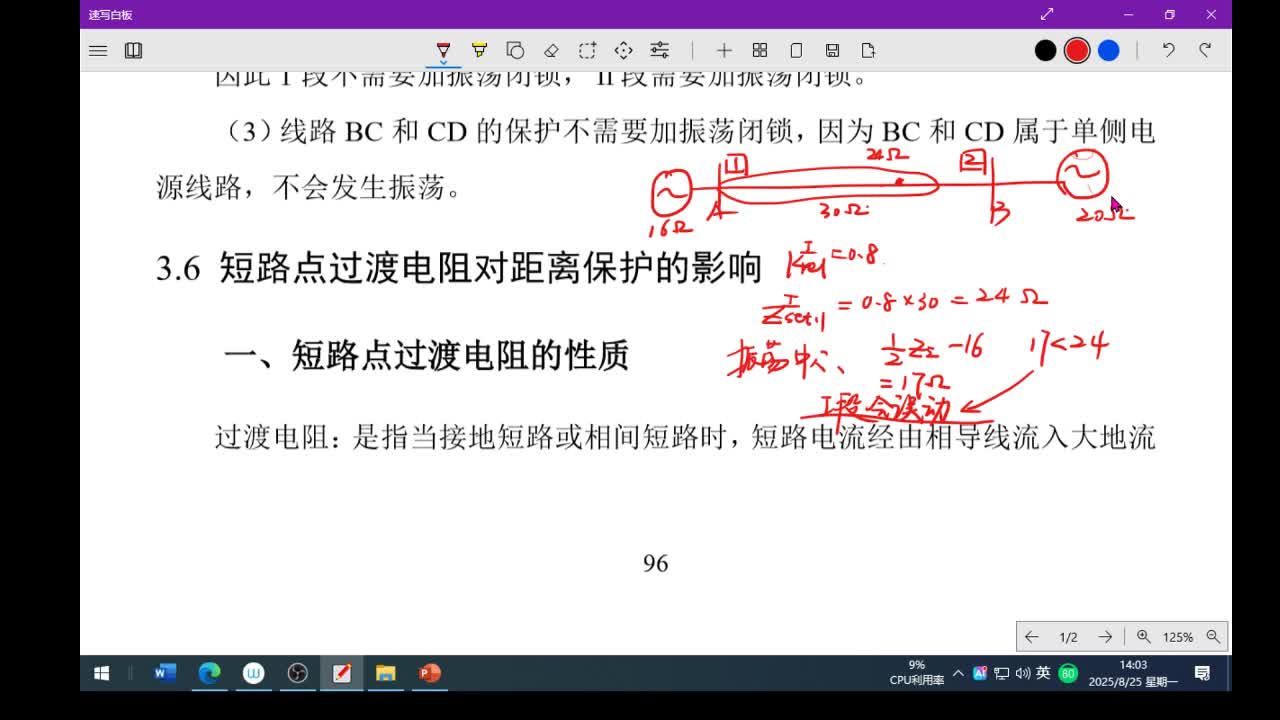
Task: Select the red pen tool
Action: [x=443, y=50]
